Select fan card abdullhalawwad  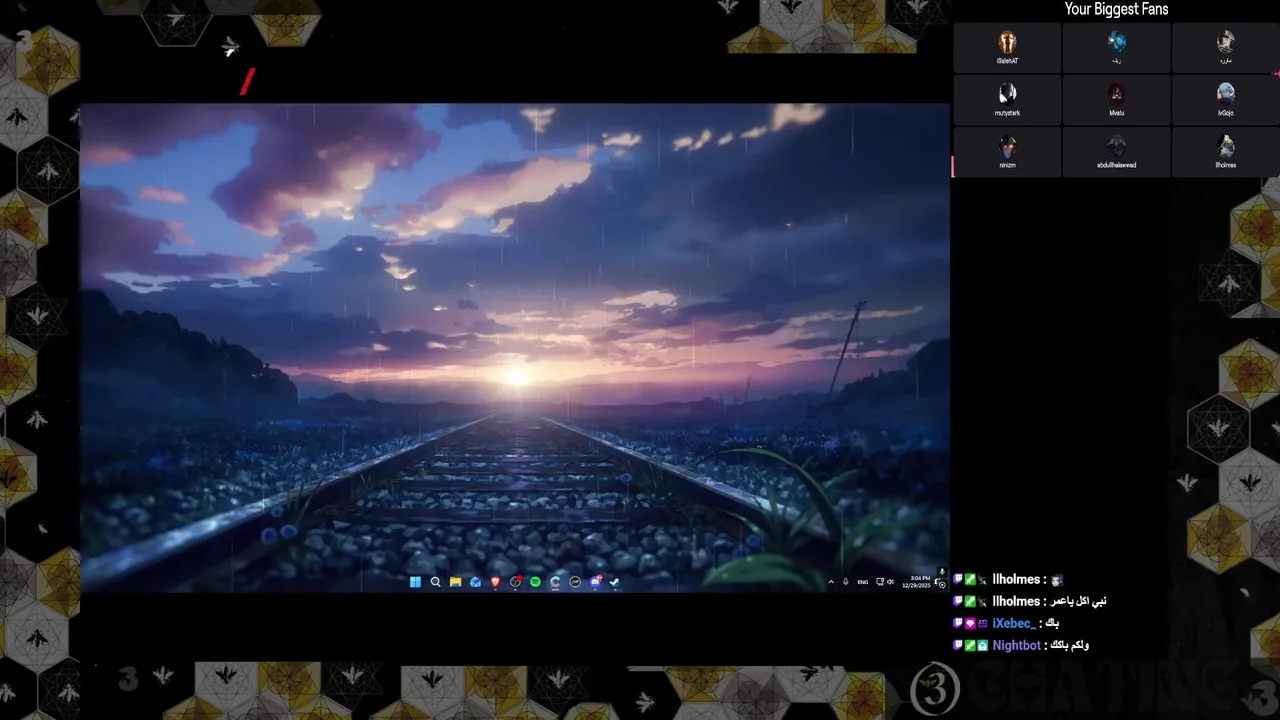pos(1116,152)
